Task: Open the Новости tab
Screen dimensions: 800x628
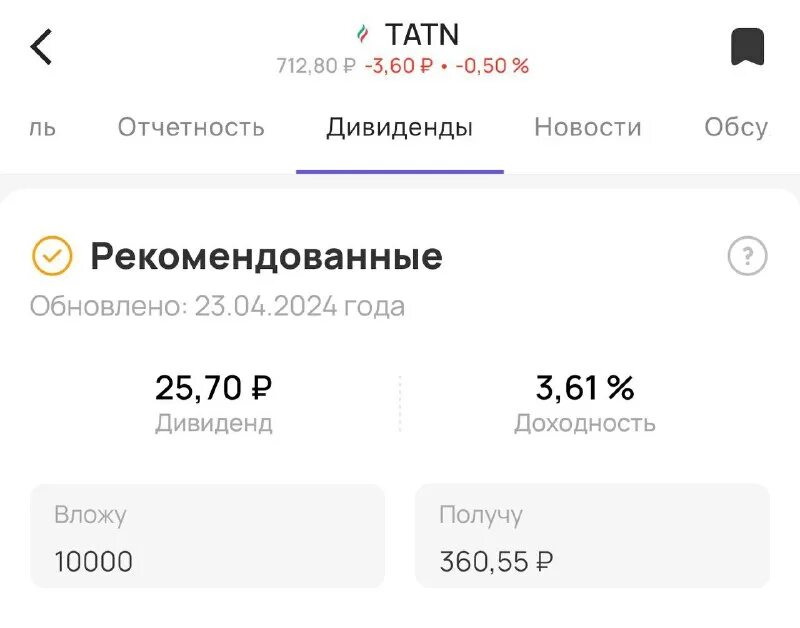Action: 588,127
